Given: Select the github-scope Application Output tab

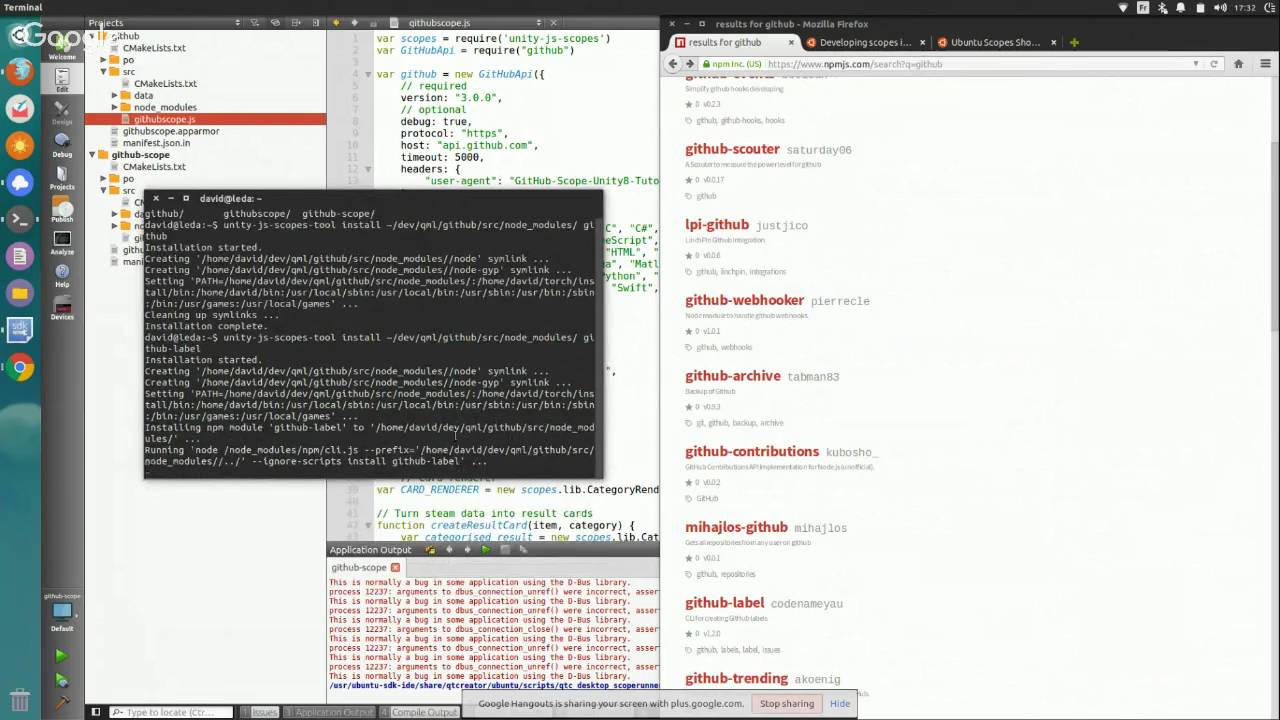Looking at the screenshot, I should point(365,567).
